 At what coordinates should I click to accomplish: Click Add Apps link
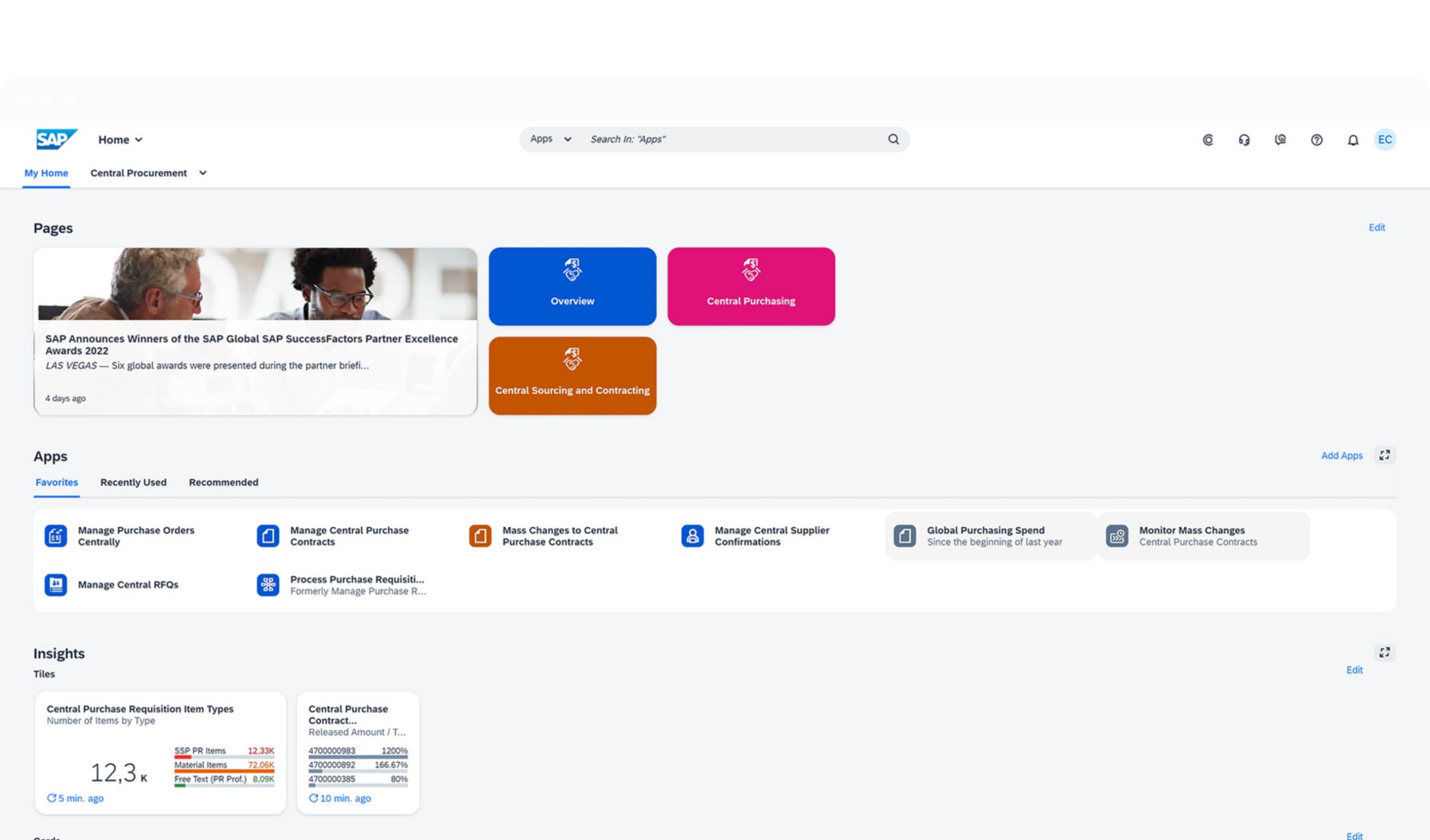point(1341,455)
